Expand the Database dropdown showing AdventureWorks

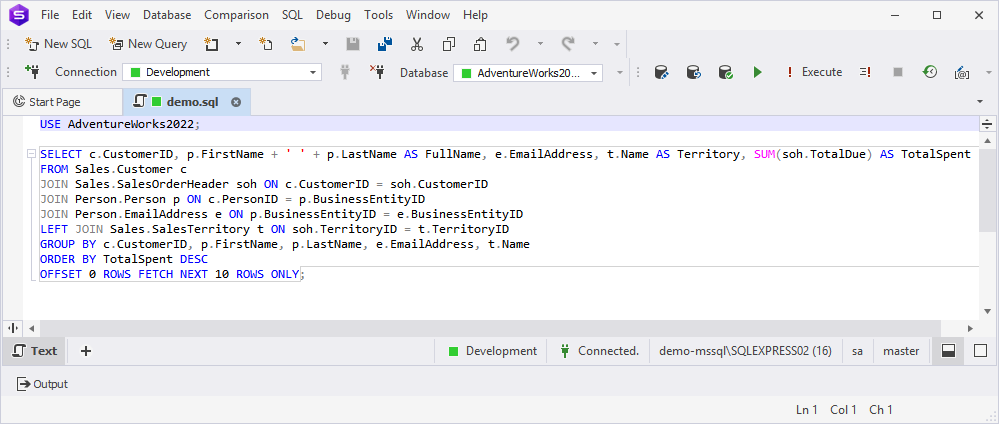point(594,72)
